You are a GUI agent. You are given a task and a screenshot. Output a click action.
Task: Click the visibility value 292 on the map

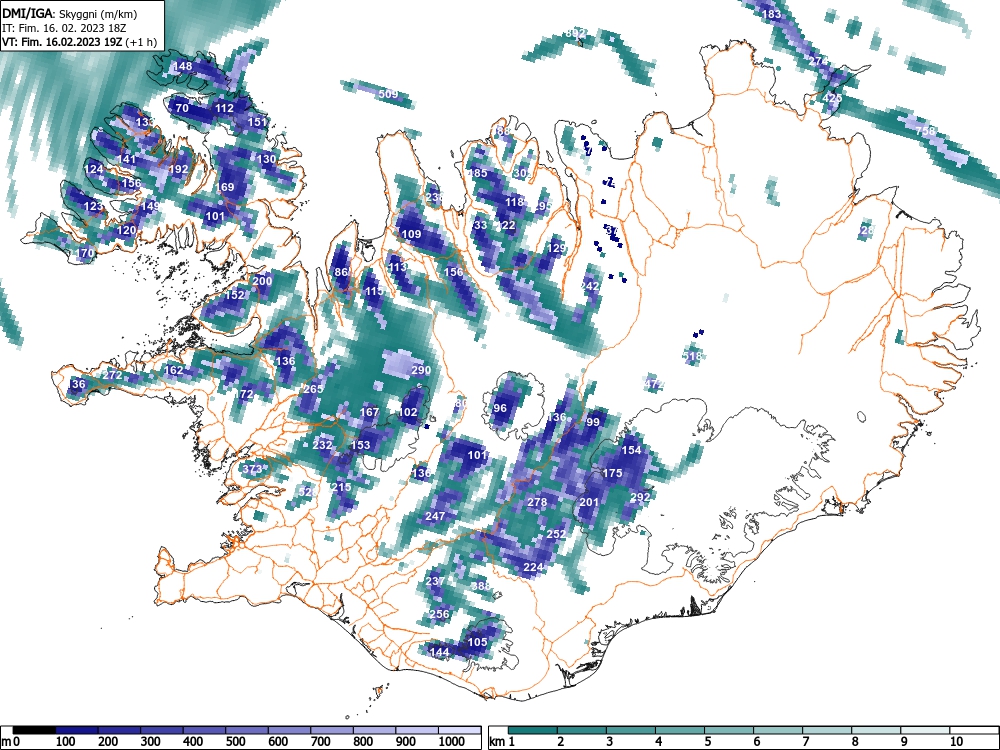640,497
